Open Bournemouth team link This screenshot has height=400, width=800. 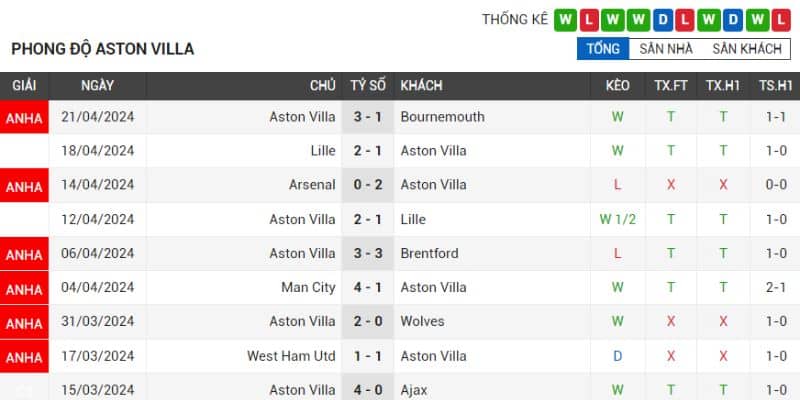point(442,117)
